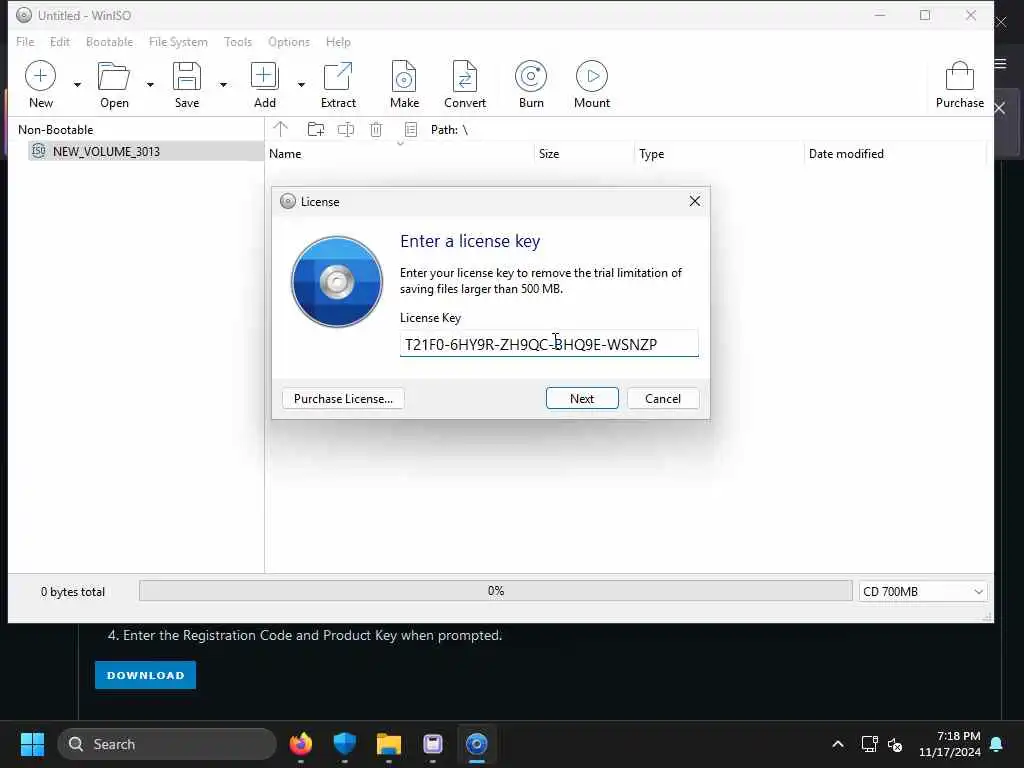The width and height of the screenshot is (1024, 768).
Task: Click the Convert toolbar icon
Action: pyautogui.click(x=465, y=76)
